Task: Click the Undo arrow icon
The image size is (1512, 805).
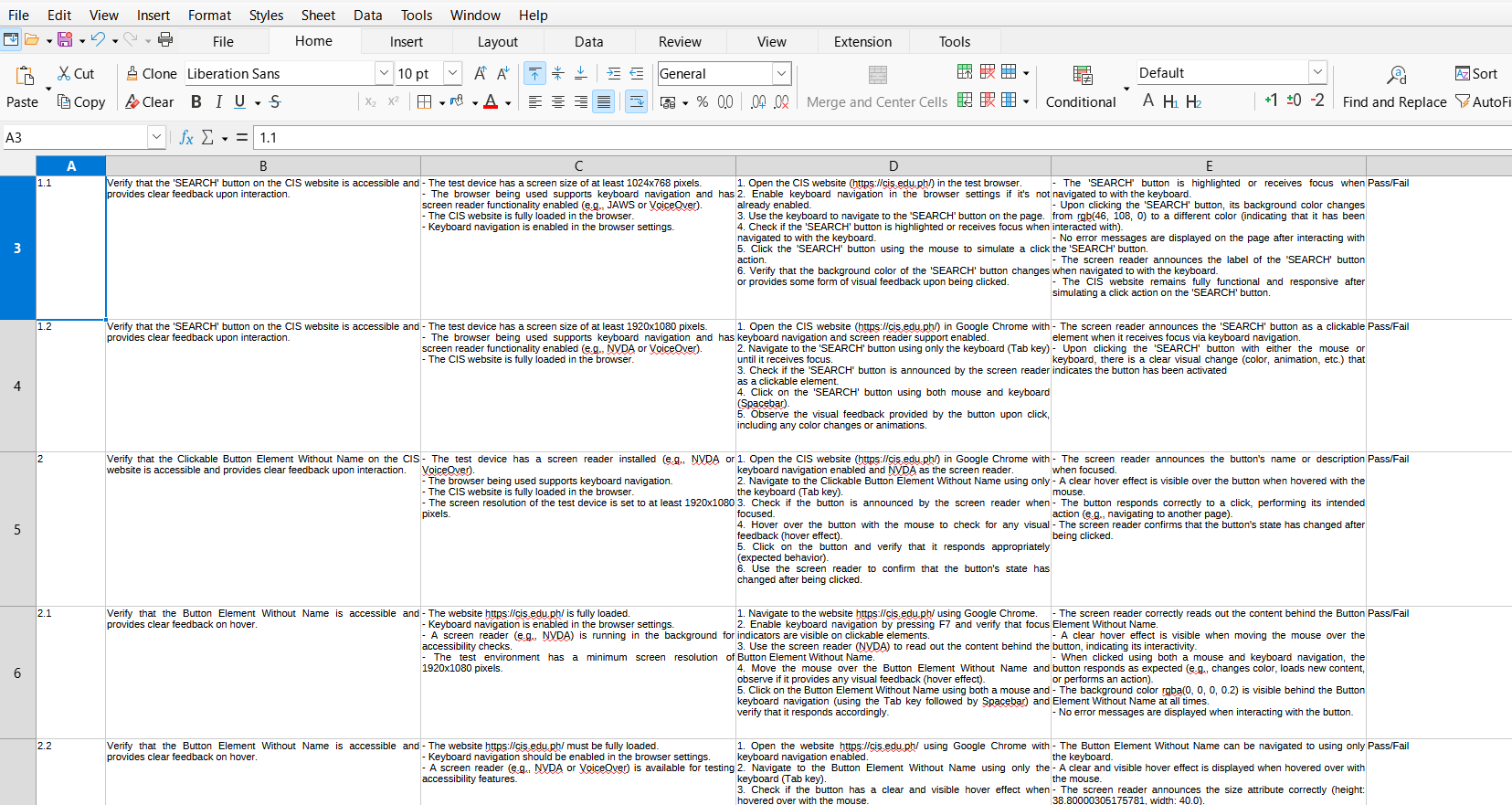Action: (x=98, y=39)
